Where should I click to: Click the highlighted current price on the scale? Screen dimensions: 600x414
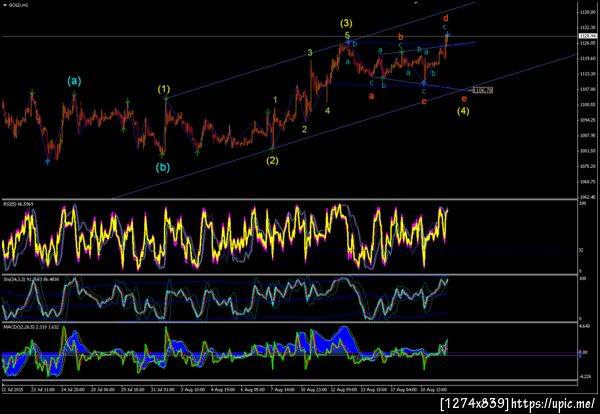click(x=588, y=36)
